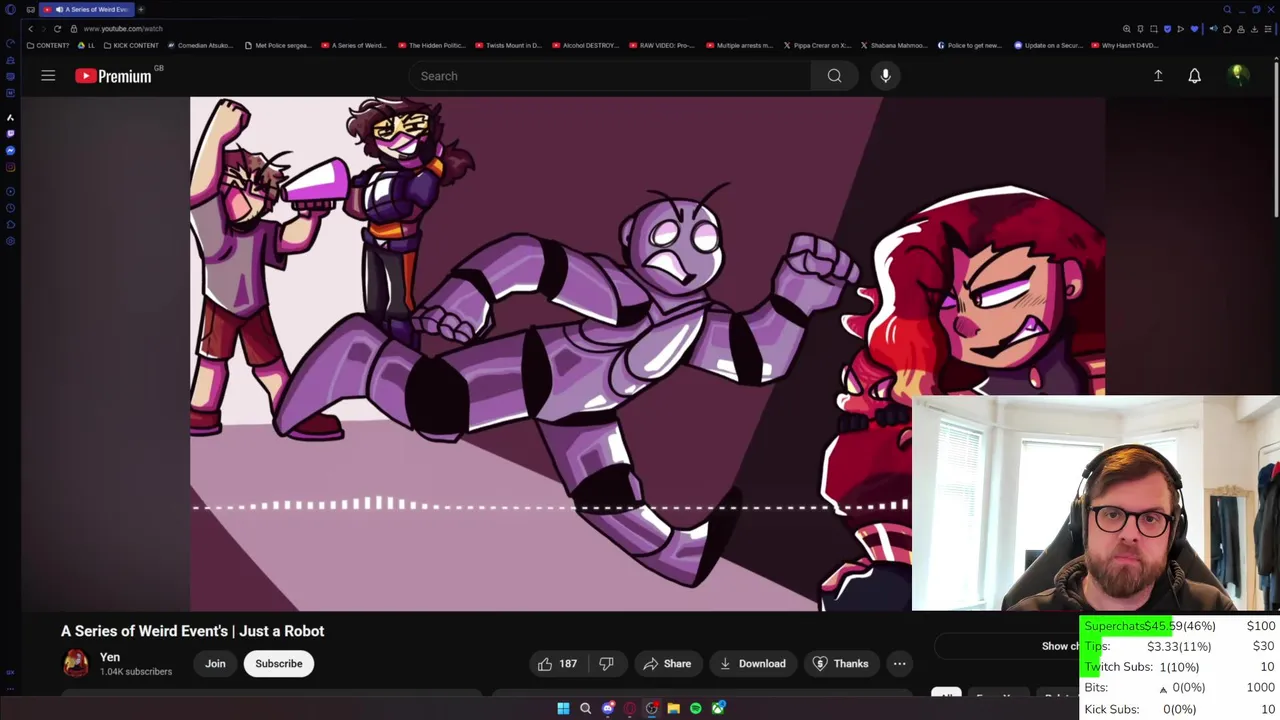Dislike the video with thumbs down
1280x720 pixels.
(x=606, y=664)
